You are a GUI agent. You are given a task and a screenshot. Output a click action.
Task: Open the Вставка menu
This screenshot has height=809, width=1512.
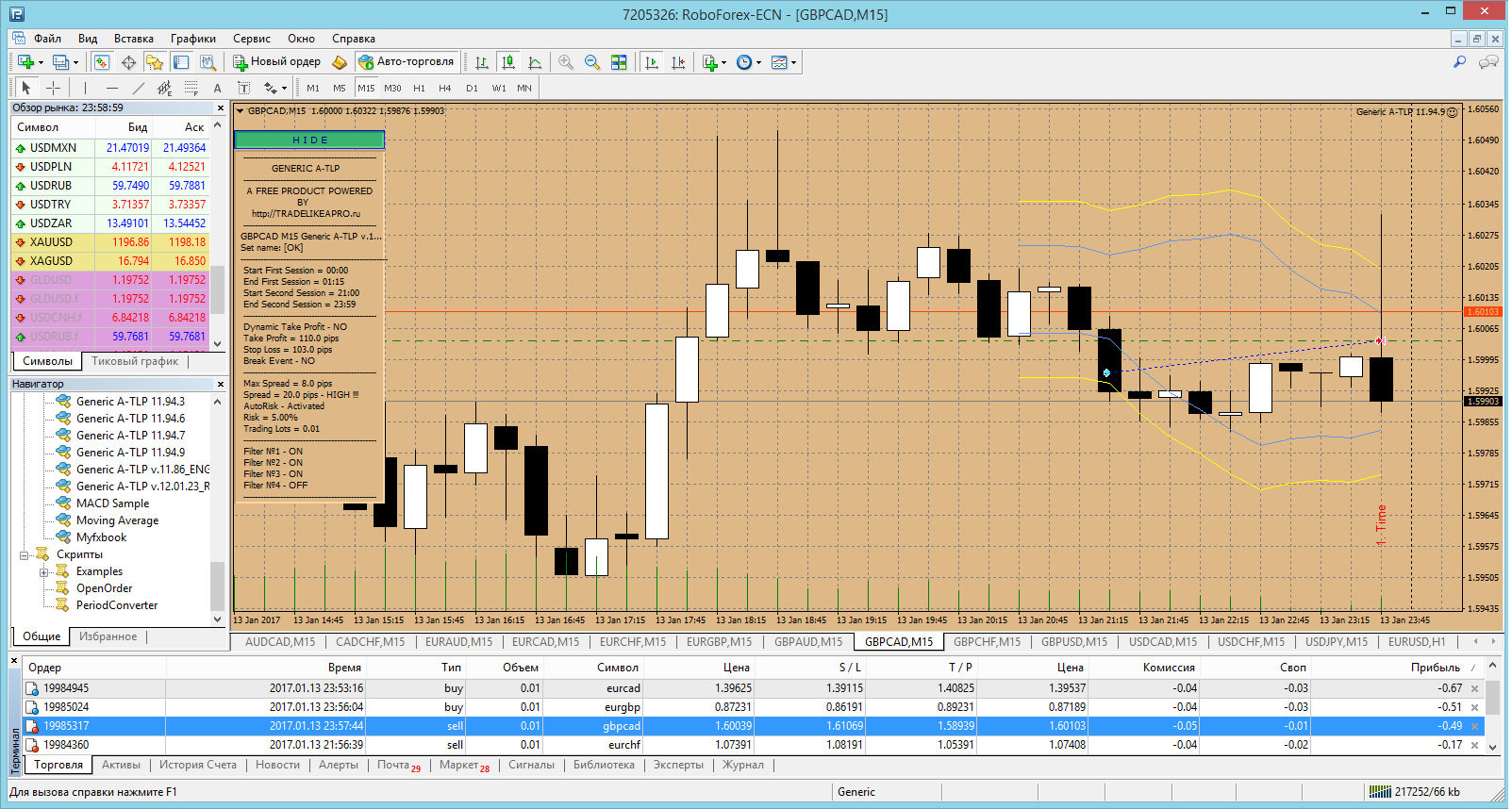[134, 39]
